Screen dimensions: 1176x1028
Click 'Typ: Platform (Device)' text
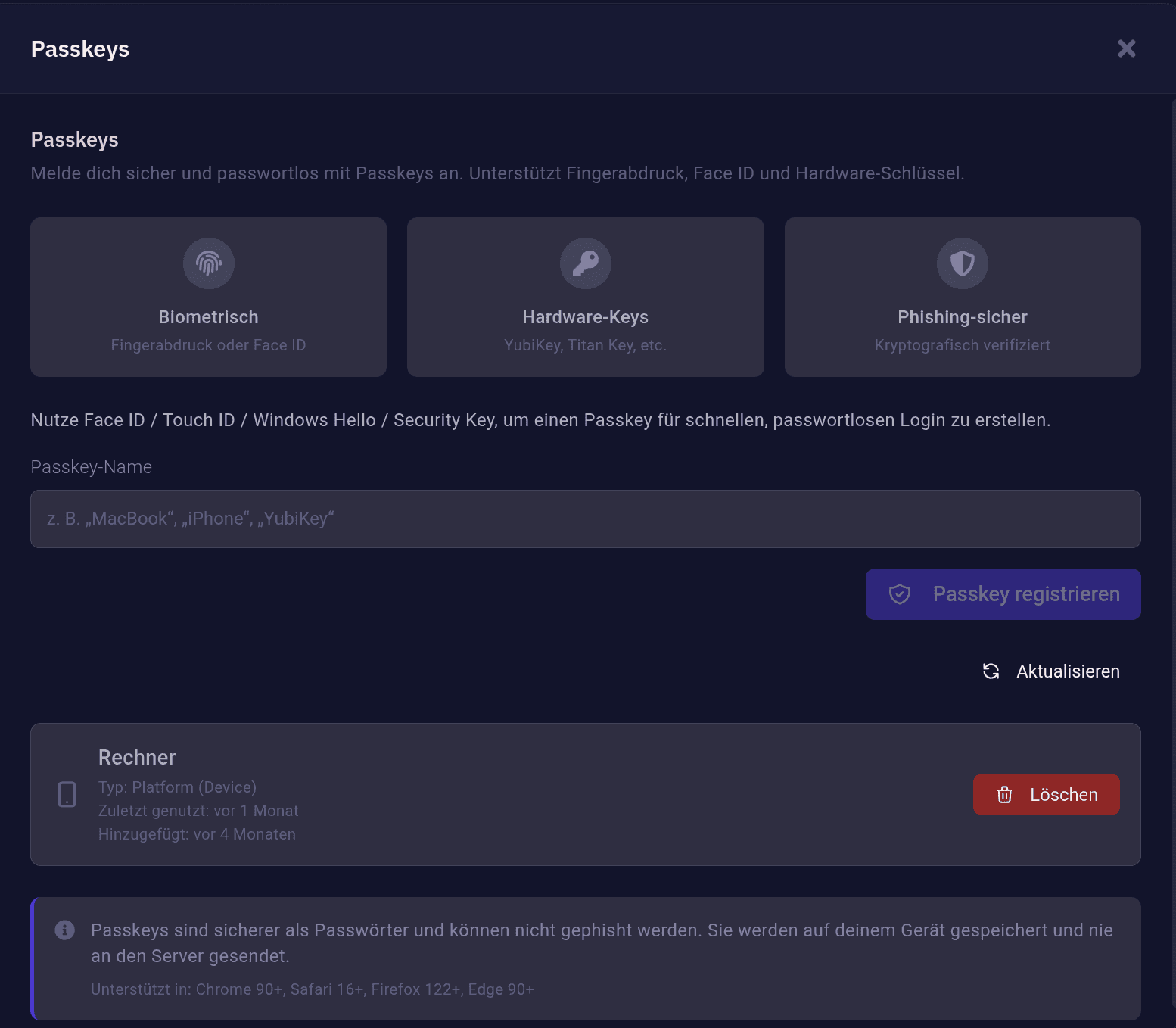coord(177,787)
